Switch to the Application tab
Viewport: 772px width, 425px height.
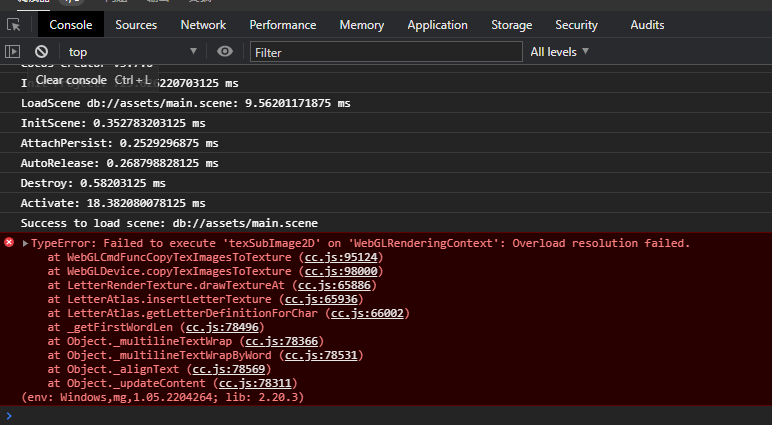point(437,25)
